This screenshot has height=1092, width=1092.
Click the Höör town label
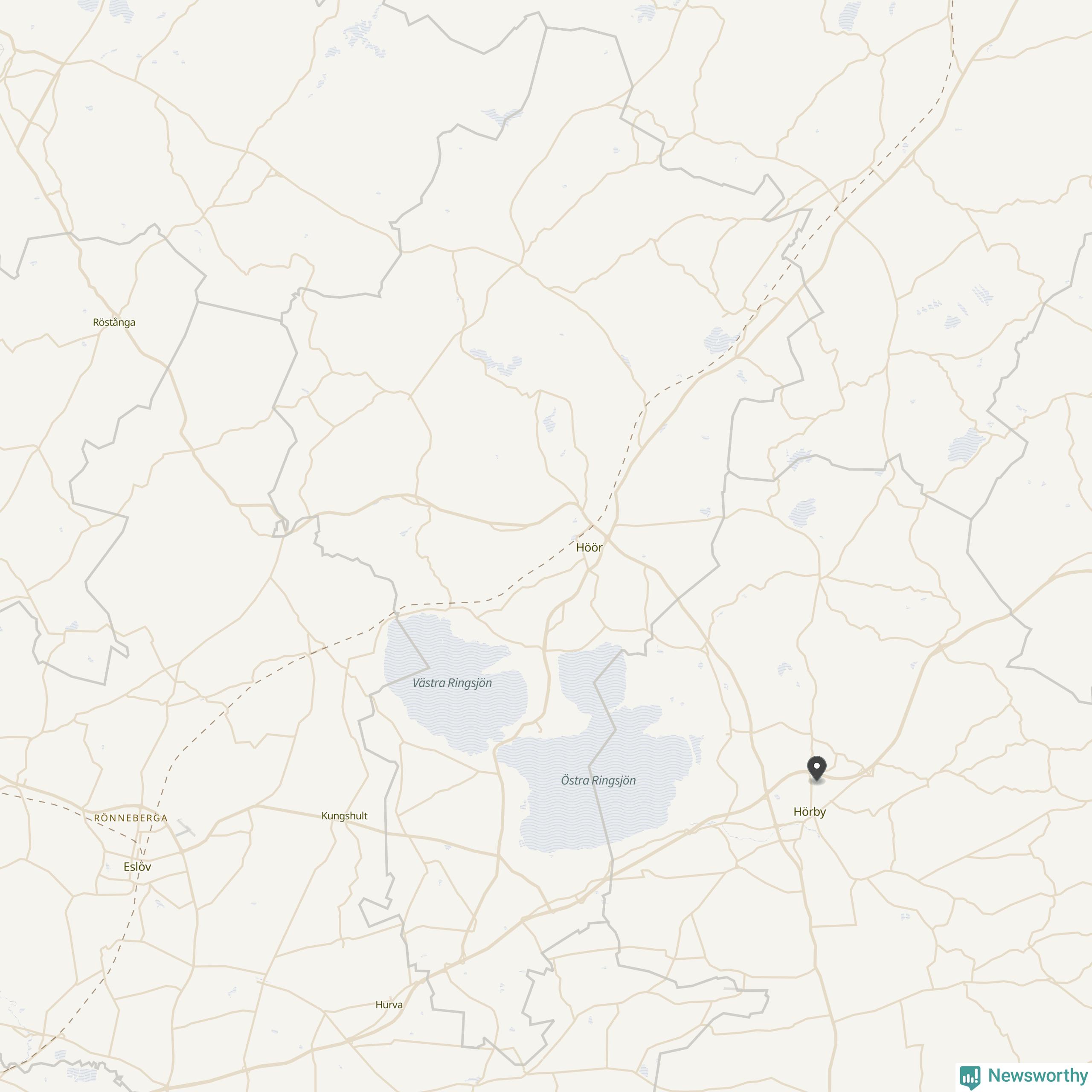tap(589, 547)
